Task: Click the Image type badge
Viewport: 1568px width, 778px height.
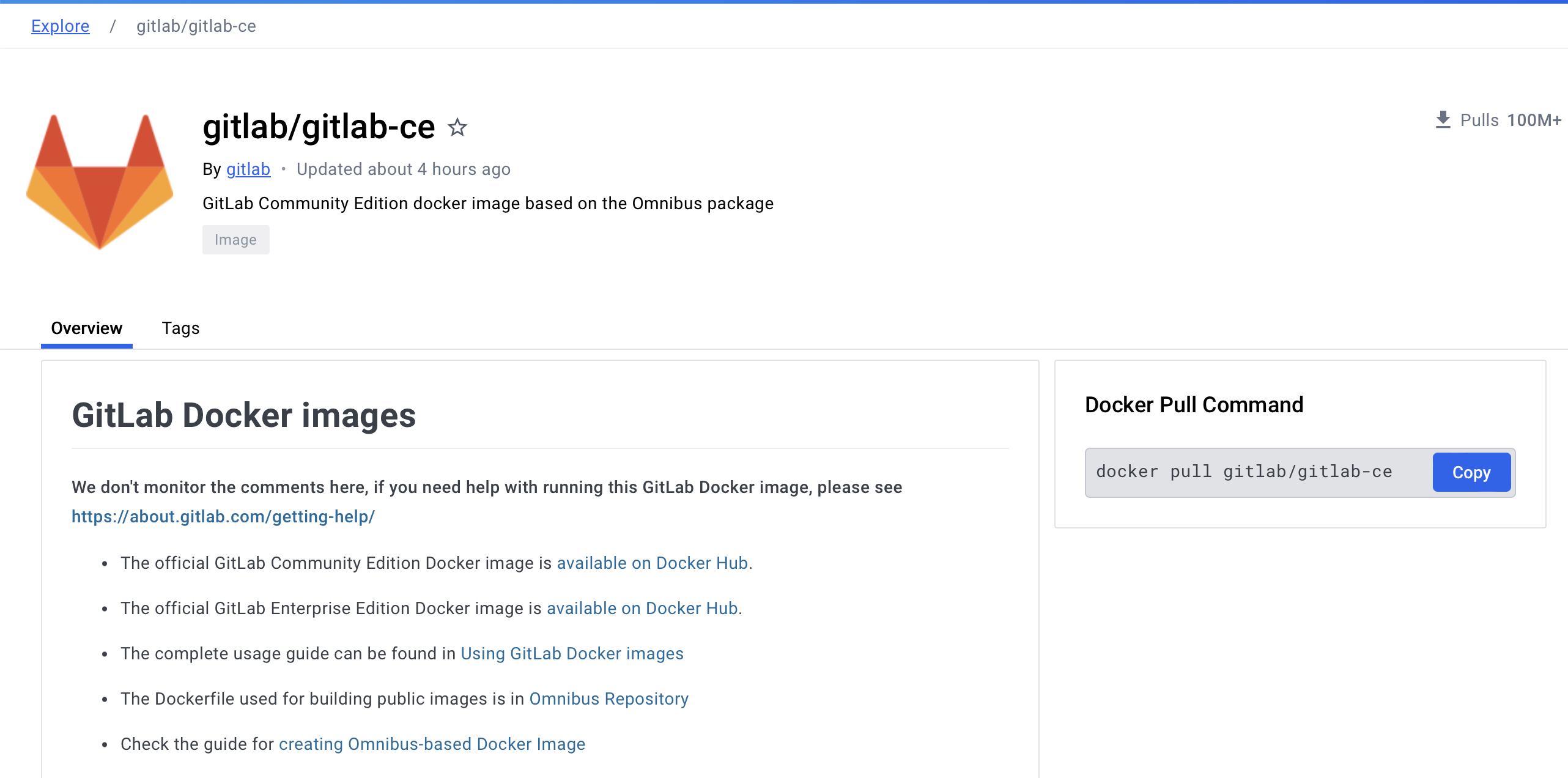Action: [236, 240]
